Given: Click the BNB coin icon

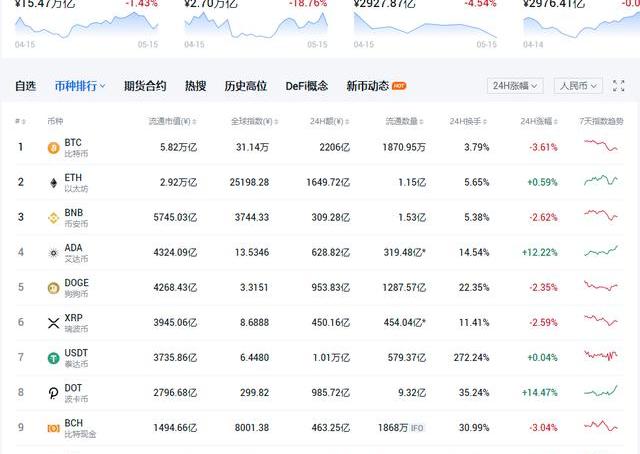Looking at the screenshot, I should click(x=53, y=218).
